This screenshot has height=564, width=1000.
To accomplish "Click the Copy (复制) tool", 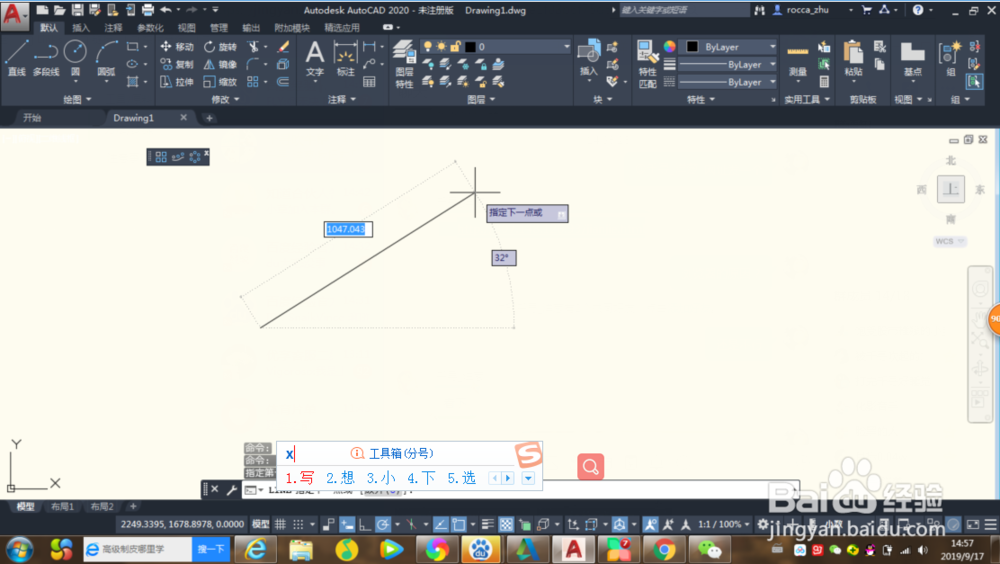I will point(177,64).
